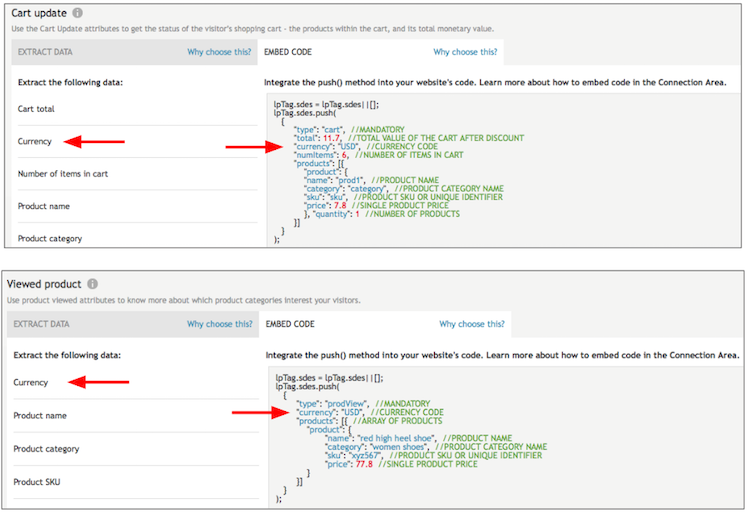Click the Cart update section heading
The image size is (750, 512).
39,13
